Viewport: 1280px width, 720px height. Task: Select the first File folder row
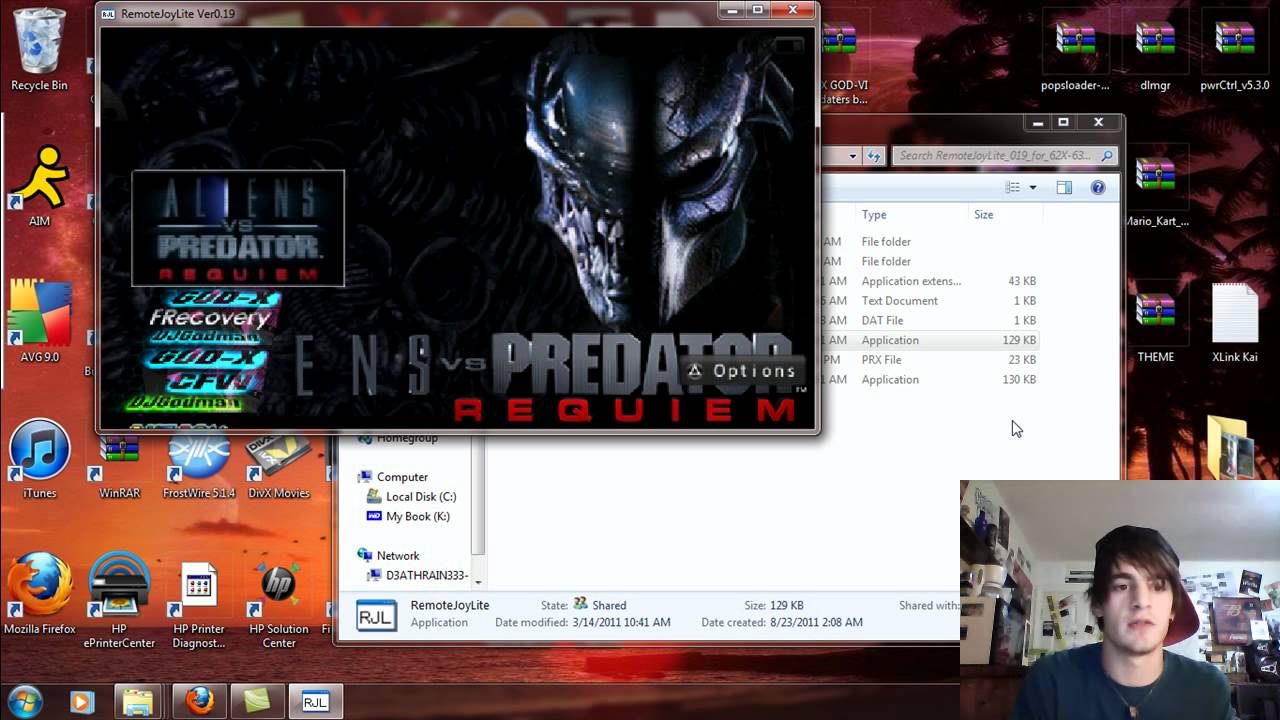[930, 241]
